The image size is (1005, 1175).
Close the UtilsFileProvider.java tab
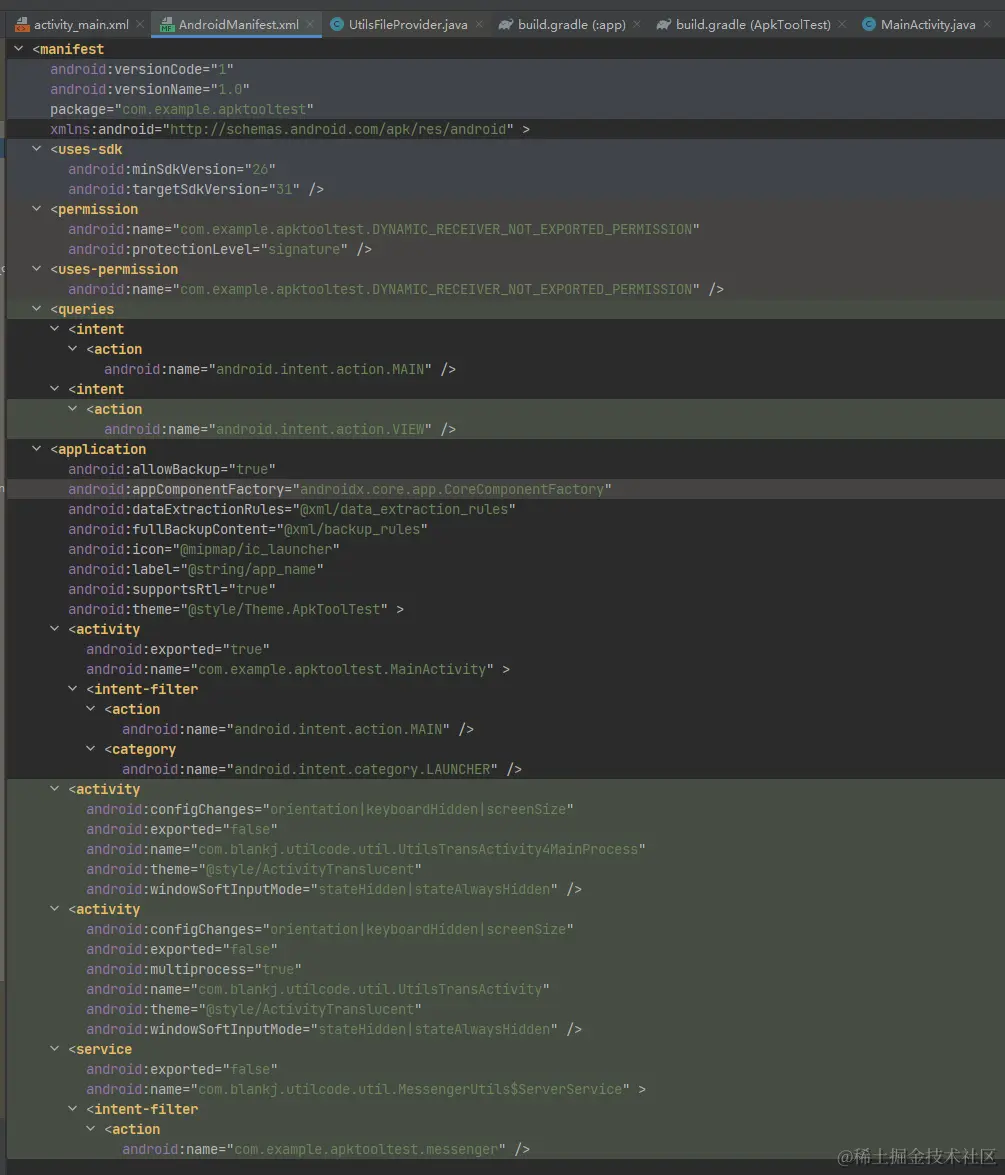tap(480, 25)
